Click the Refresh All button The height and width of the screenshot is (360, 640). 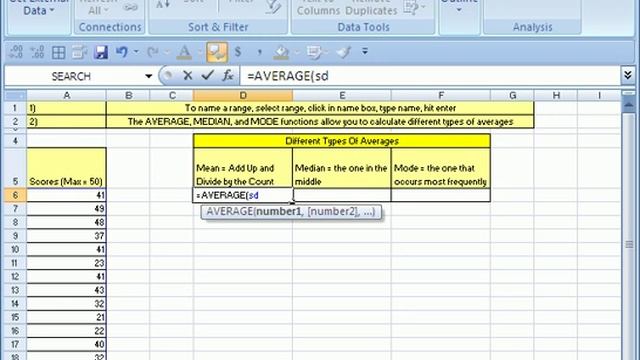click(99, 8)
